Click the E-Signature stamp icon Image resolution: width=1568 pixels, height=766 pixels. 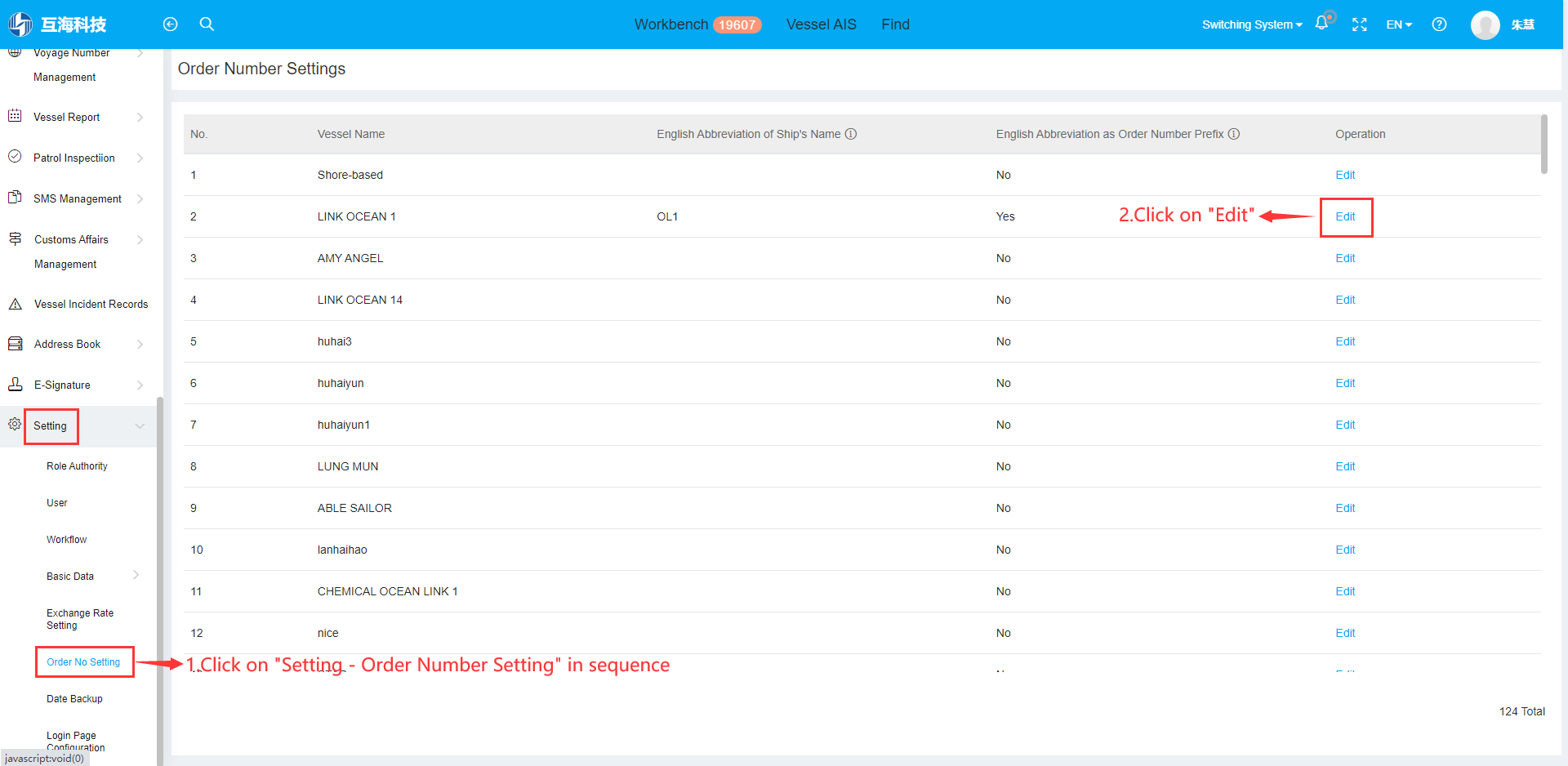coord(15,384)
